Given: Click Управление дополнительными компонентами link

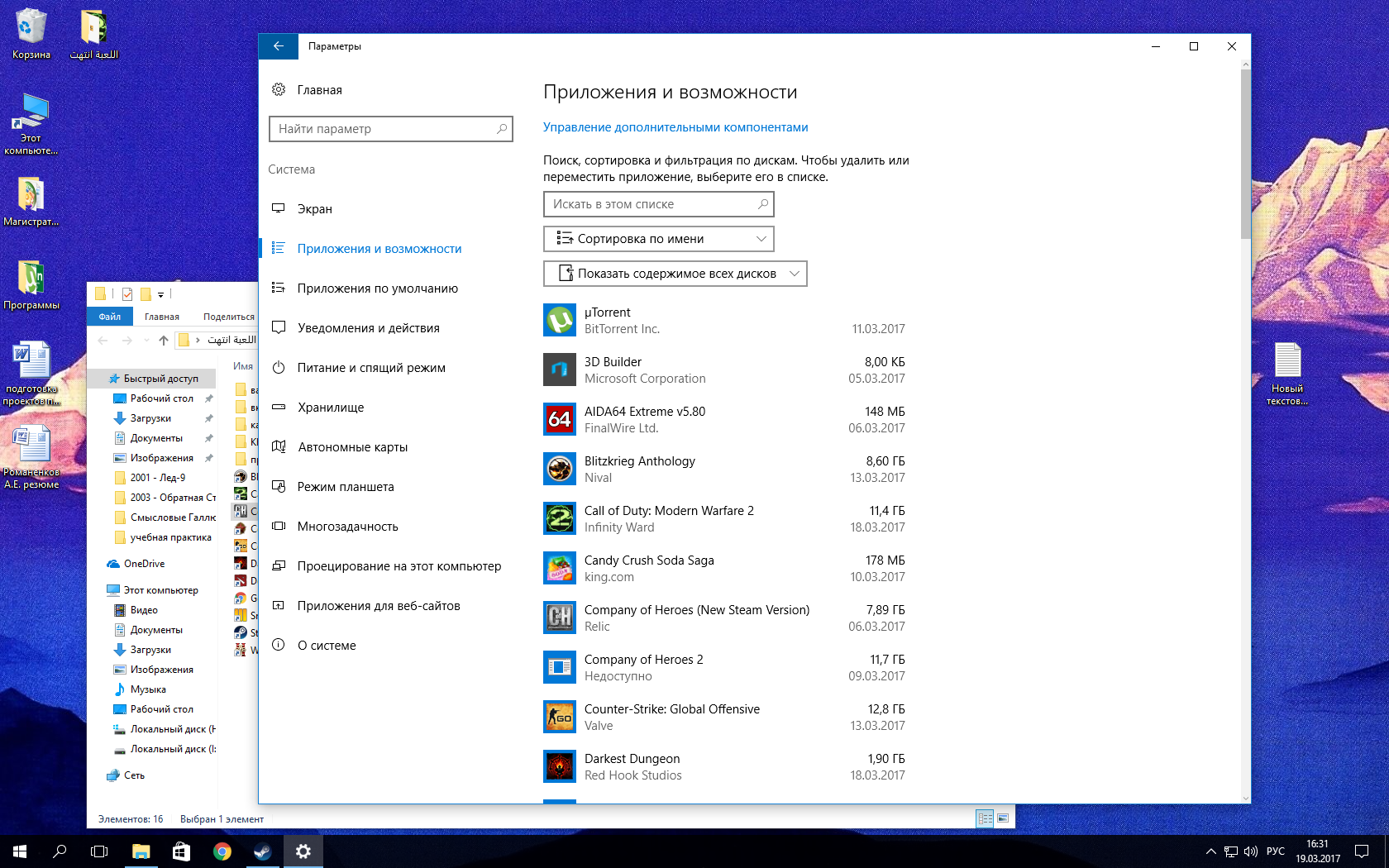Looking at the screenshot, I should 675,127.
